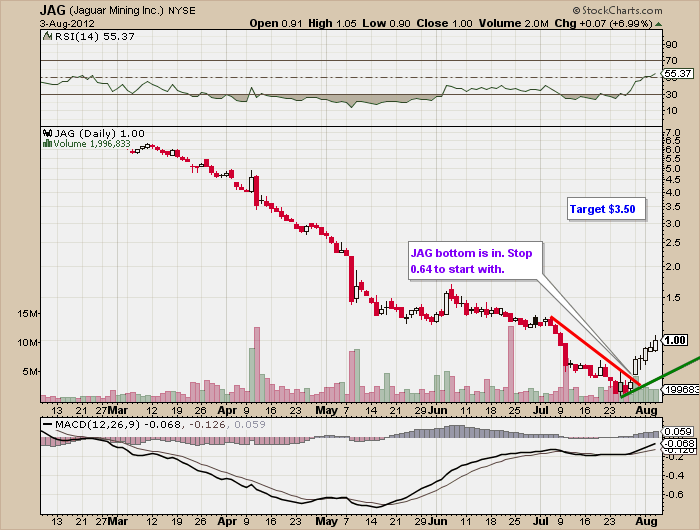Click the Volume 2.0M header value
Screen dimensions: 700x530
click(x=513, y=23)
